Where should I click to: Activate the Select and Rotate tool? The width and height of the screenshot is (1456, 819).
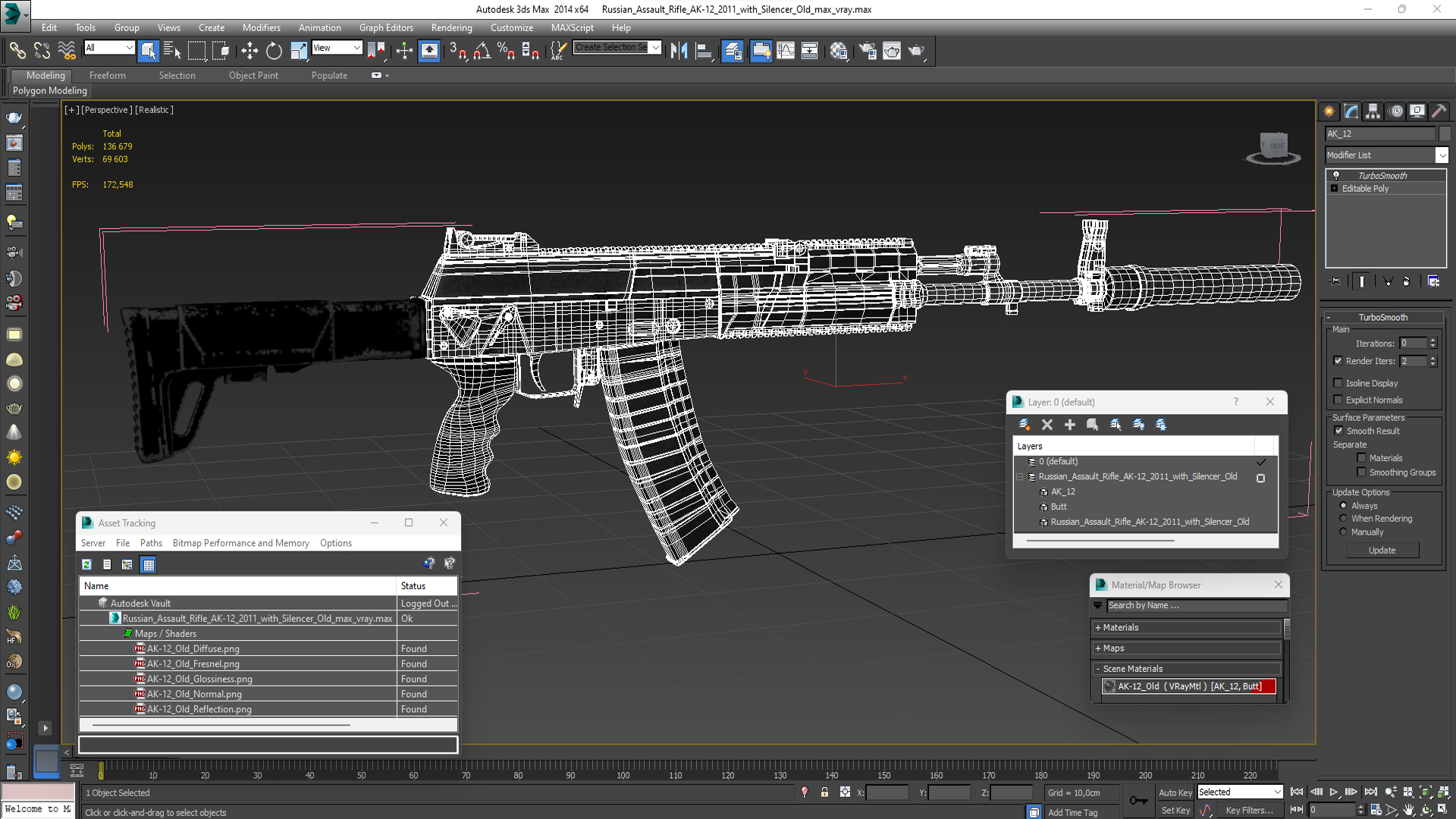pos(274,51)
